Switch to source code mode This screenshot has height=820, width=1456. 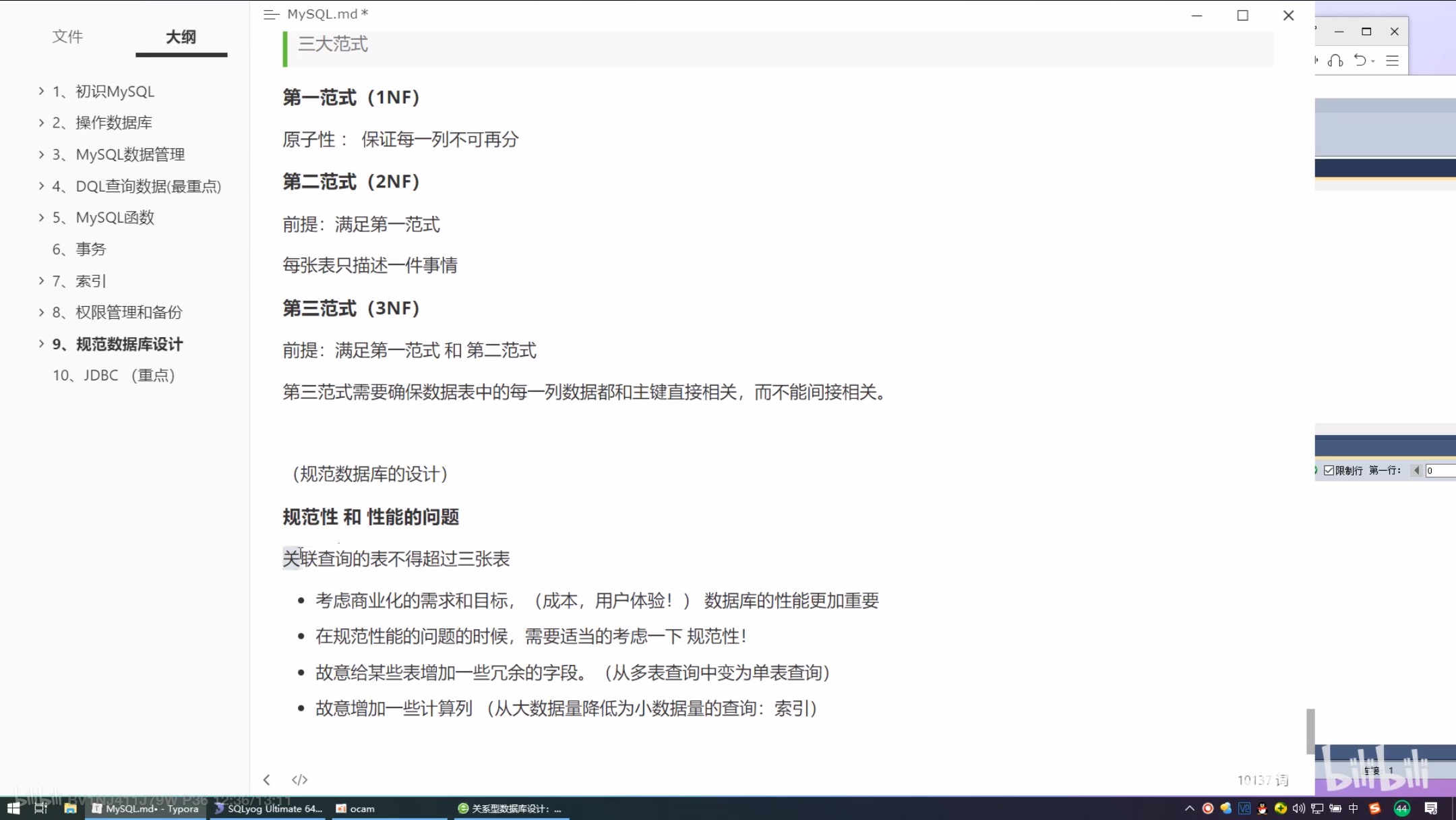pyautogui.click(x=299, y=780)
